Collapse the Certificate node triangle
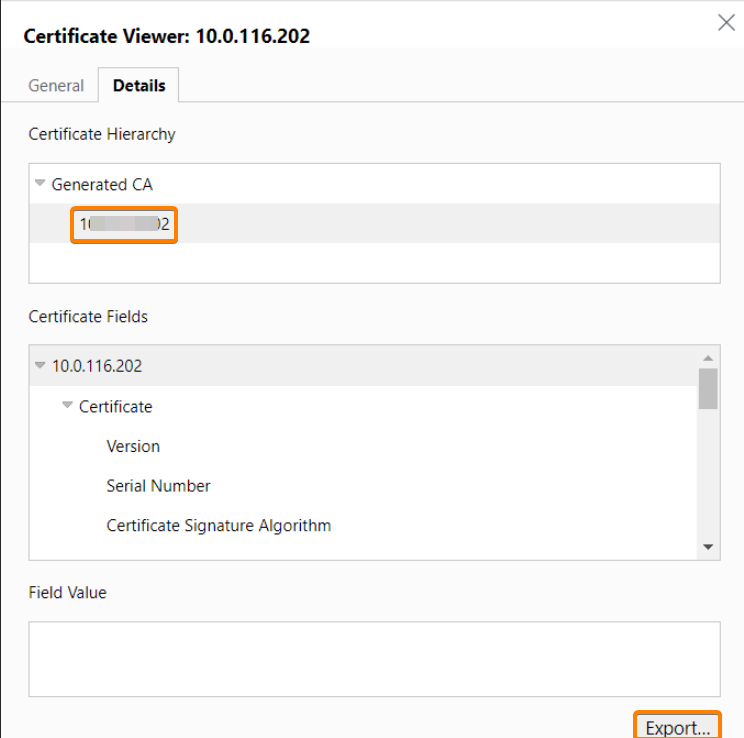Screen dimensions: 744x738 pos(68,406)
